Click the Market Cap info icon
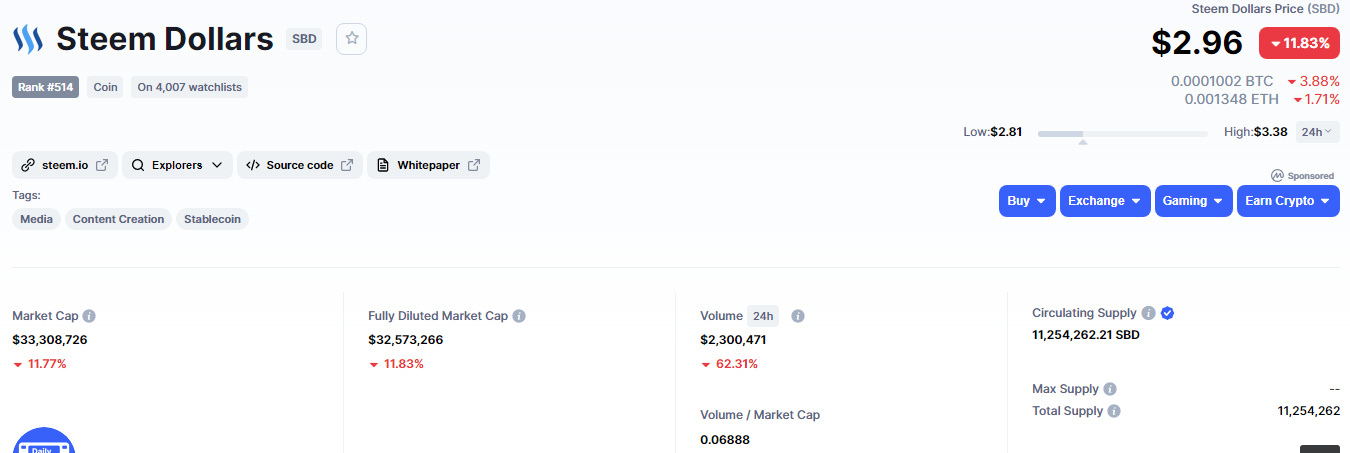 (89, 316)
